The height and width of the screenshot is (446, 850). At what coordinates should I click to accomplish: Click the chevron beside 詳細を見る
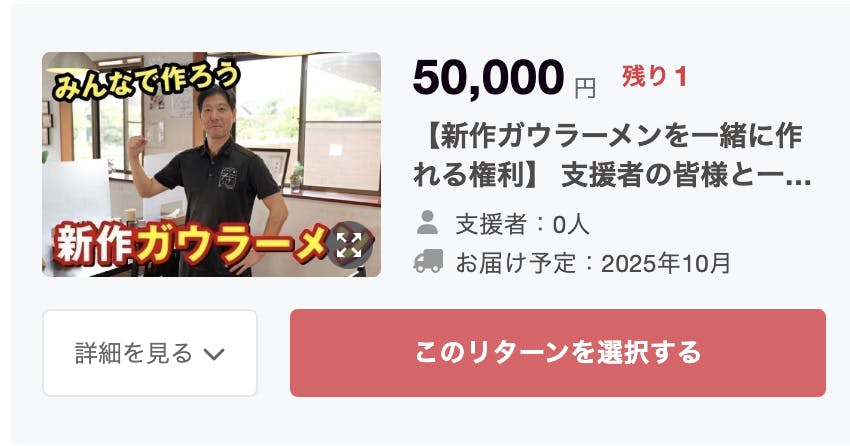[x=215, y=353]
